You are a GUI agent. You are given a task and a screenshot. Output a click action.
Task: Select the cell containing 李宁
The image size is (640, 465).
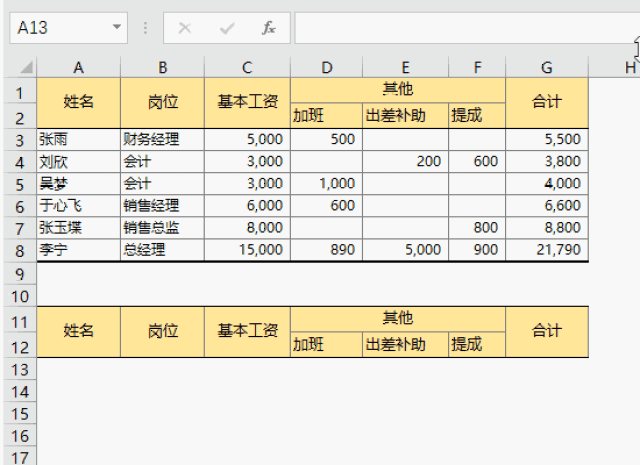tap(78, 250)
